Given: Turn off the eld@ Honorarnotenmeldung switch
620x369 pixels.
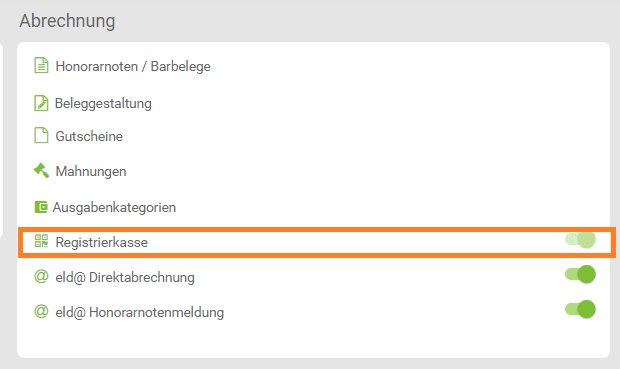Looking at the screenshot, I should [580, 309].
